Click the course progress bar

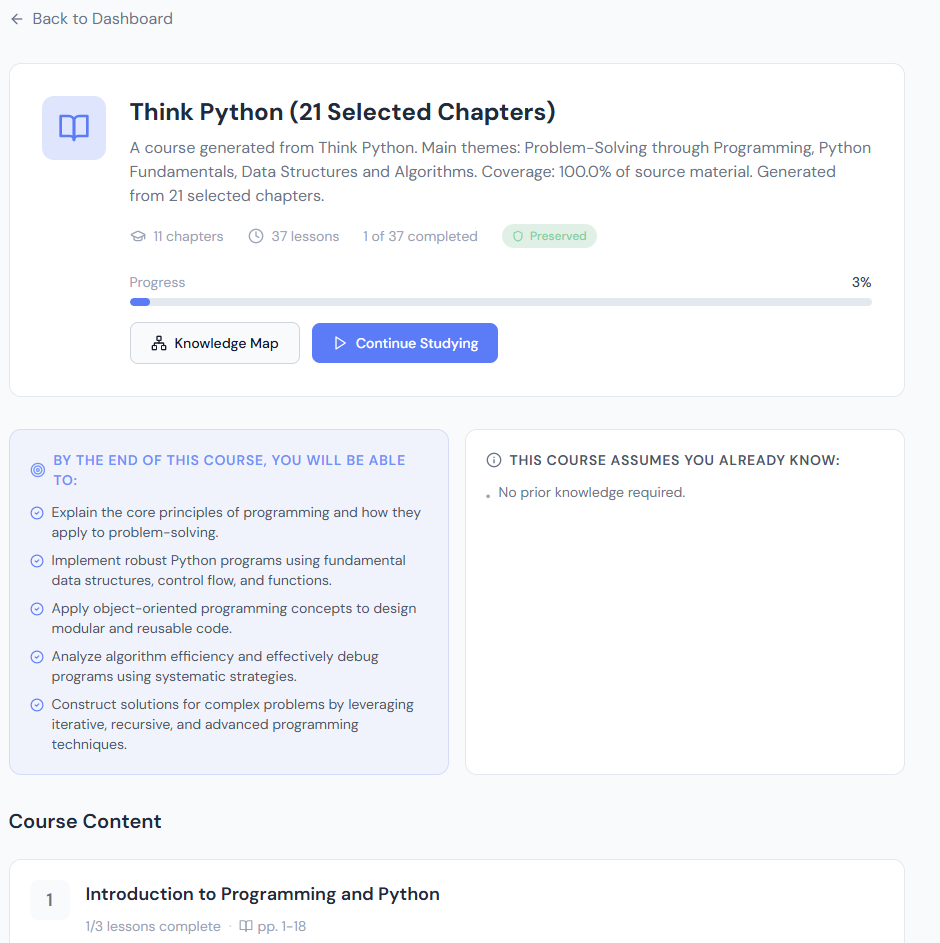click(500, 302)
